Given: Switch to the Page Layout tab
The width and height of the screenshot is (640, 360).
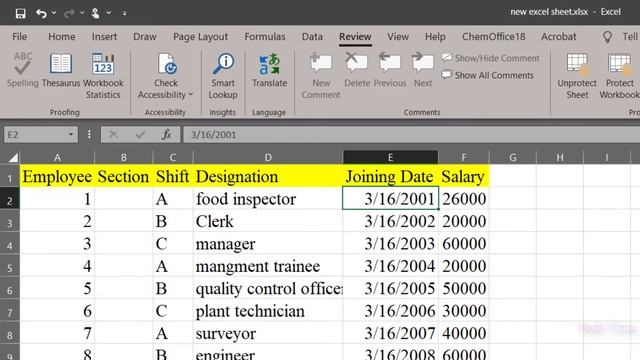Looking at the screenshot, I should 200,37.
